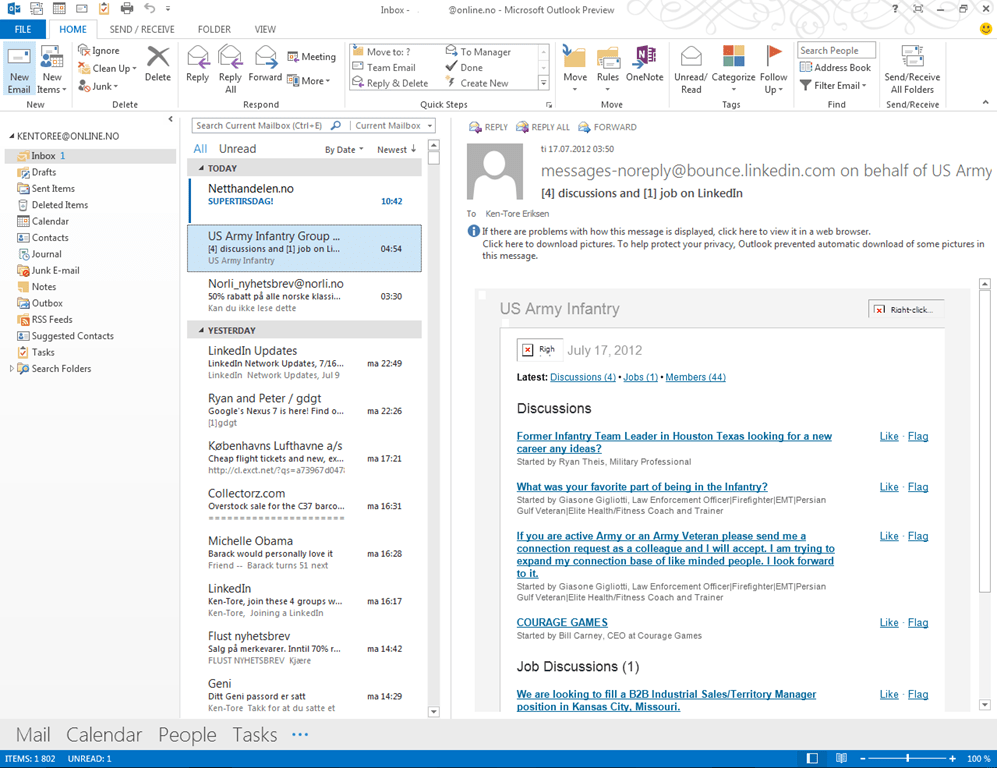Click the Undo button in the title bar
997x768 pixels.
tap(149, 8)
